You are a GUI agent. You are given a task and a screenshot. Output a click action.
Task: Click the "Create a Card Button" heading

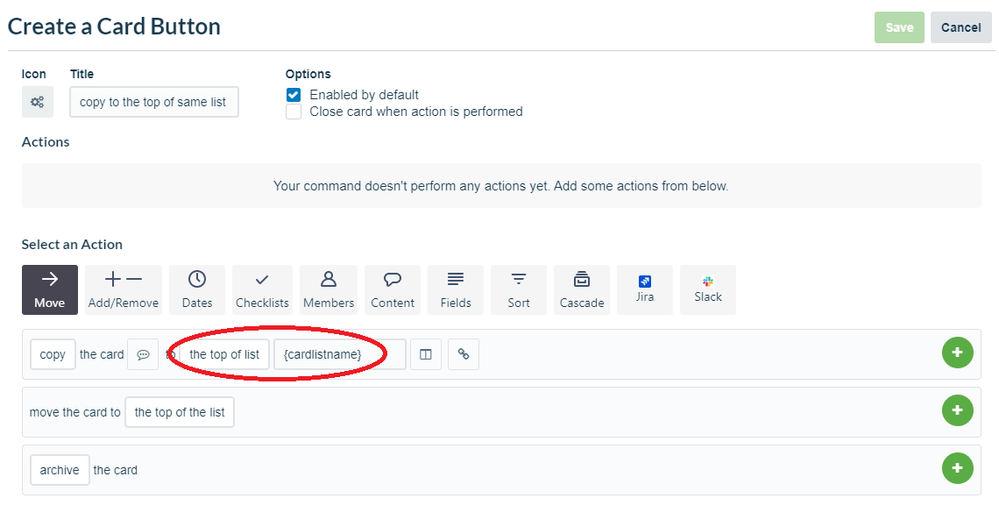114,27
